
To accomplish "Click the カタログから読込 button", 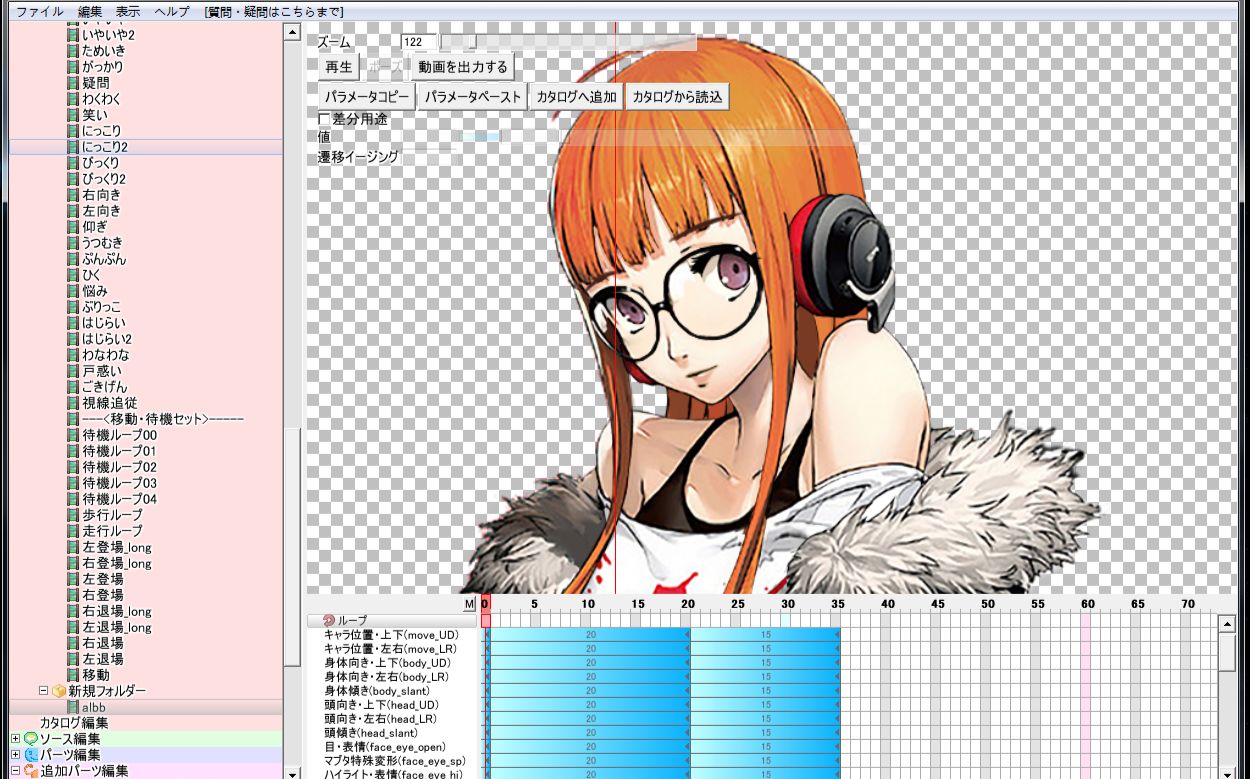I will point(676,97).
